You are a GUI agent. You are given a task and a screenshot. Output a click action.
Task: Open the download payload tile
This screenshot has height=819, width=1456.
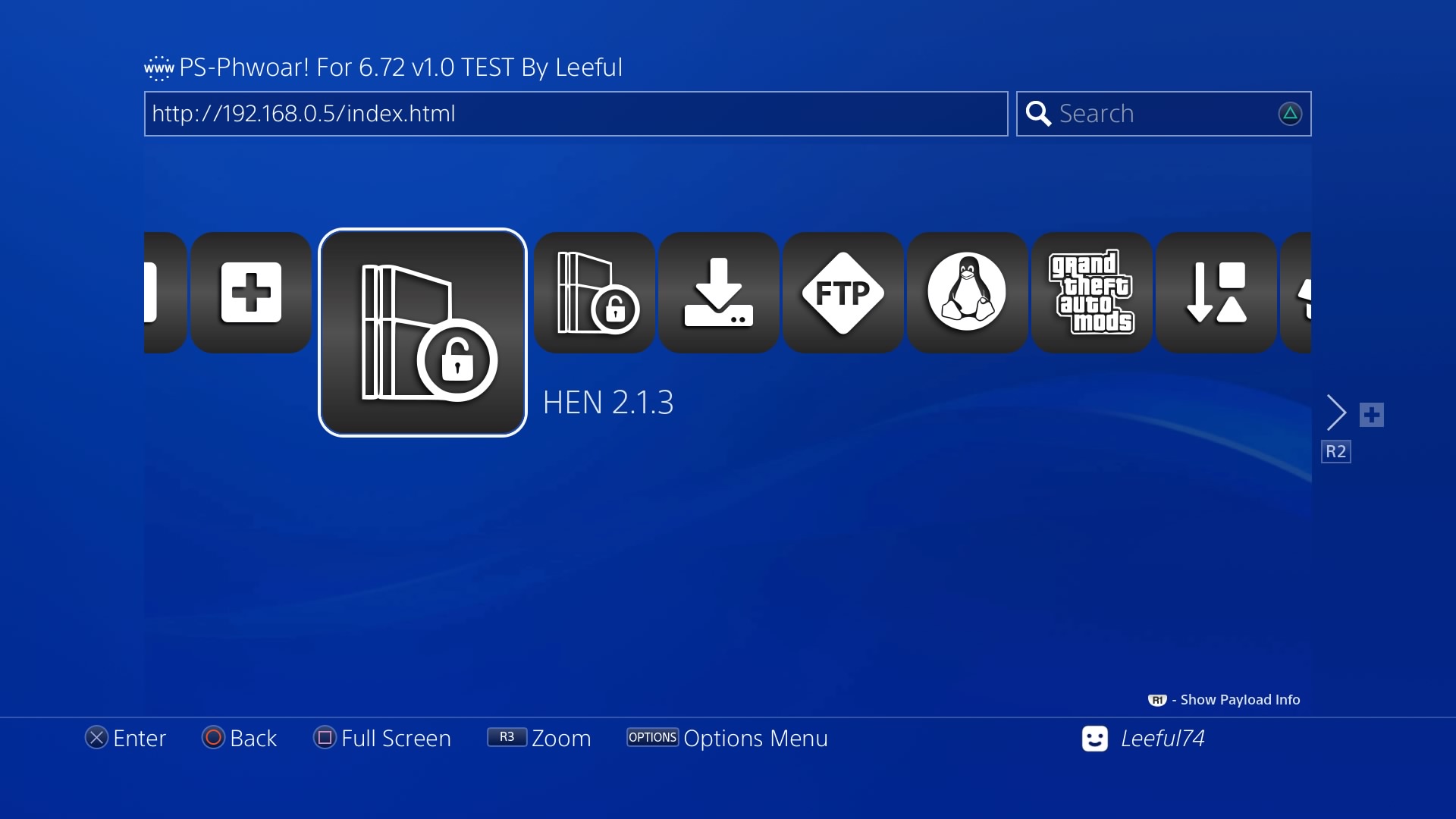point(719,293)
